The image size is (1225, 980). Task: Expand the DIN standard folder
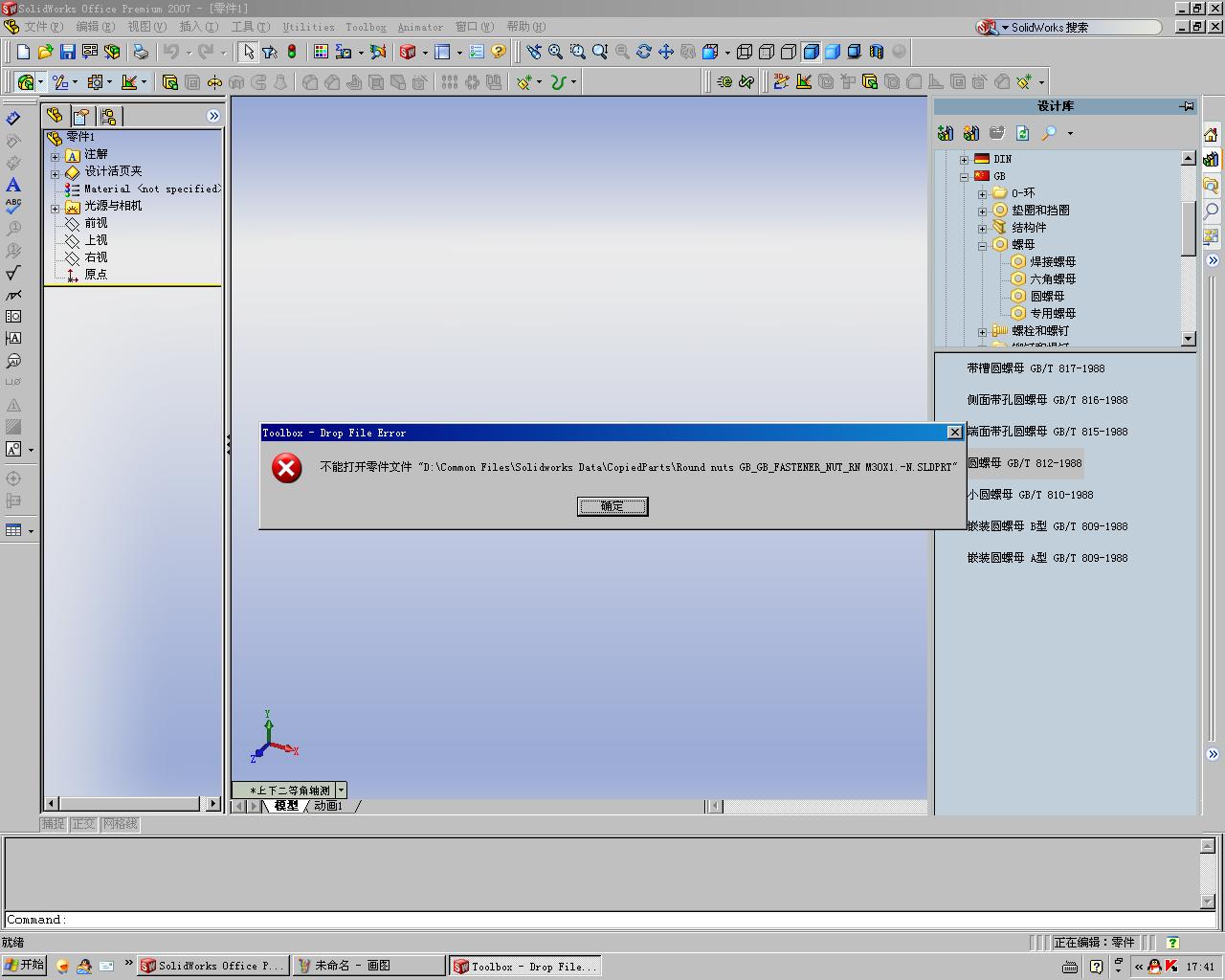coord(964,160)
